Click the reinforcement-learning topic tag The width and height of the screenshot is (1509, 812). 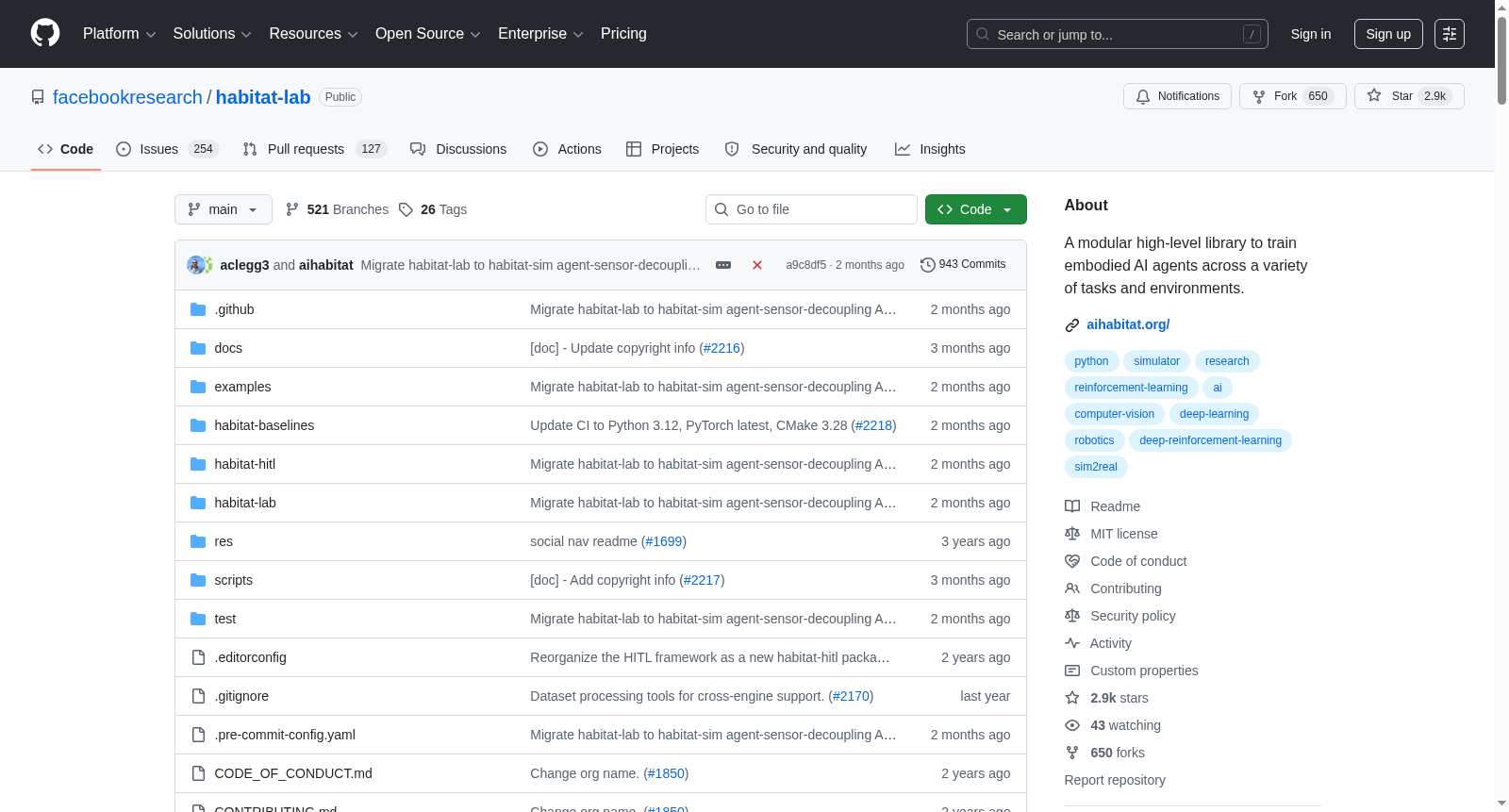coord(1131,388)
